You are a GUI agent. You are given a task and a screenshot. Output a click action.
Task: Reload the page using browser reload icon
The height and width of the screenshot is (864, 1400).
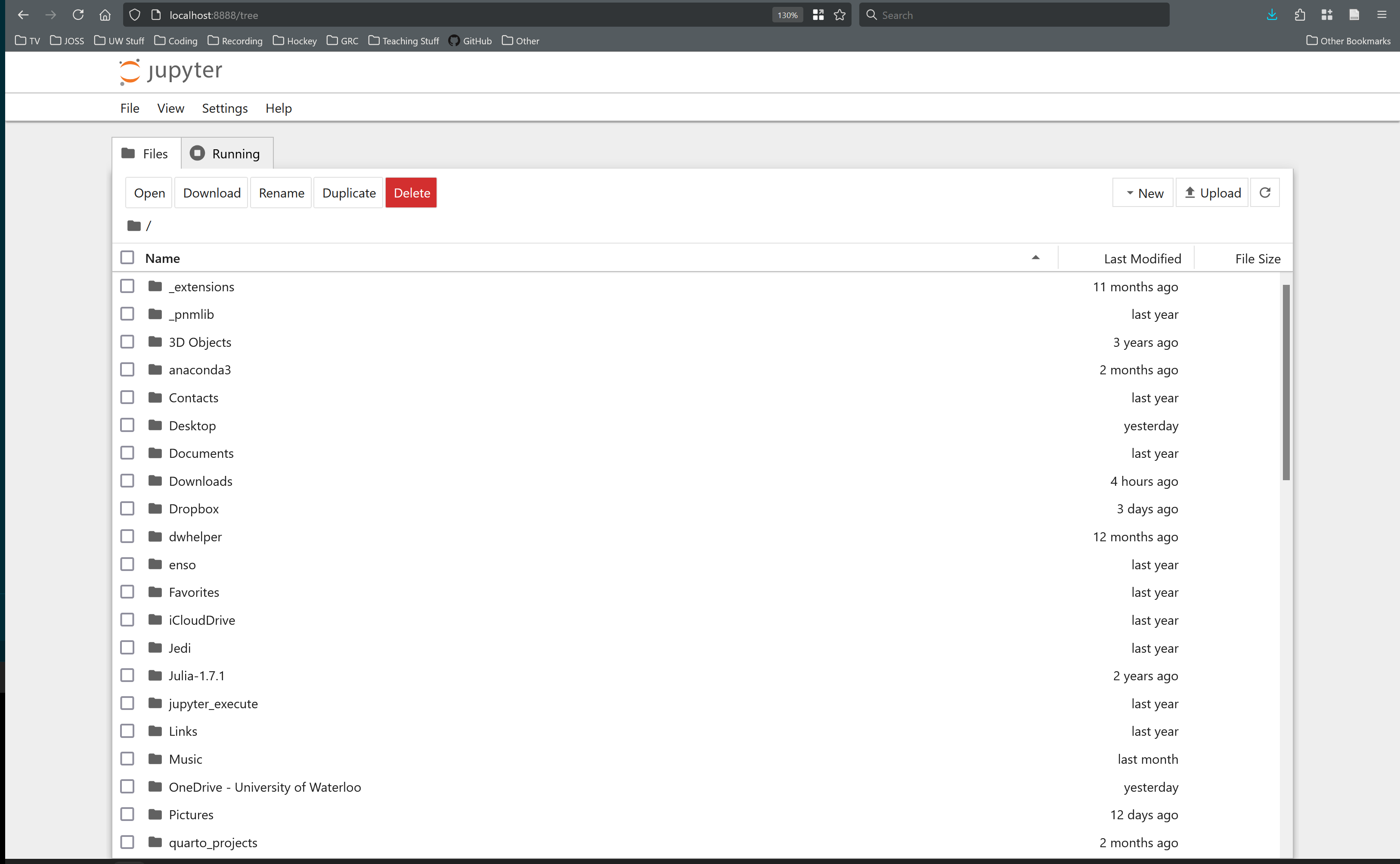pyautogui.click(x=78, y=15)
